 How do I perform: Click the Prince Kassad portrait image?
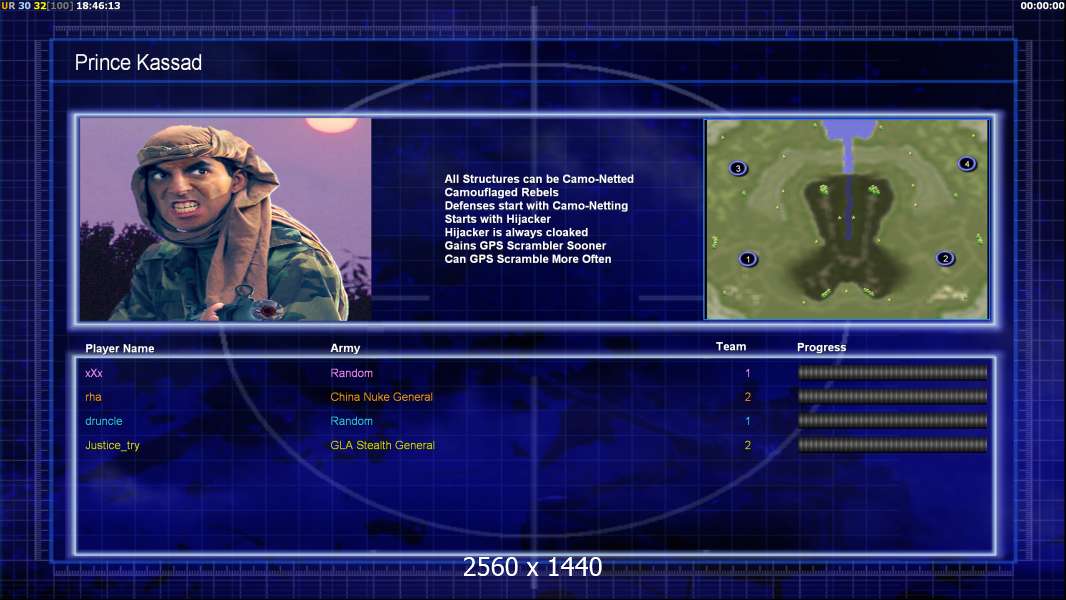point(226,219)
